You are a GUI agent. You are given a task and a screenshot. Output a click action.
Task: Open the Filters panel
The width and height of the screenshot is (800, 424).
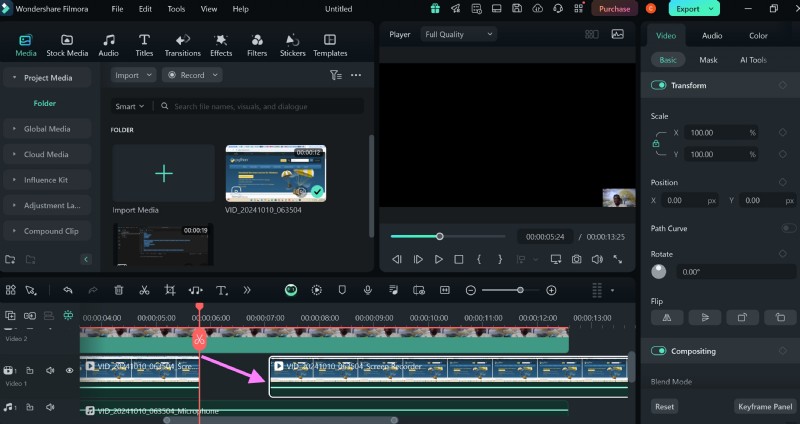tap(257, 45)
